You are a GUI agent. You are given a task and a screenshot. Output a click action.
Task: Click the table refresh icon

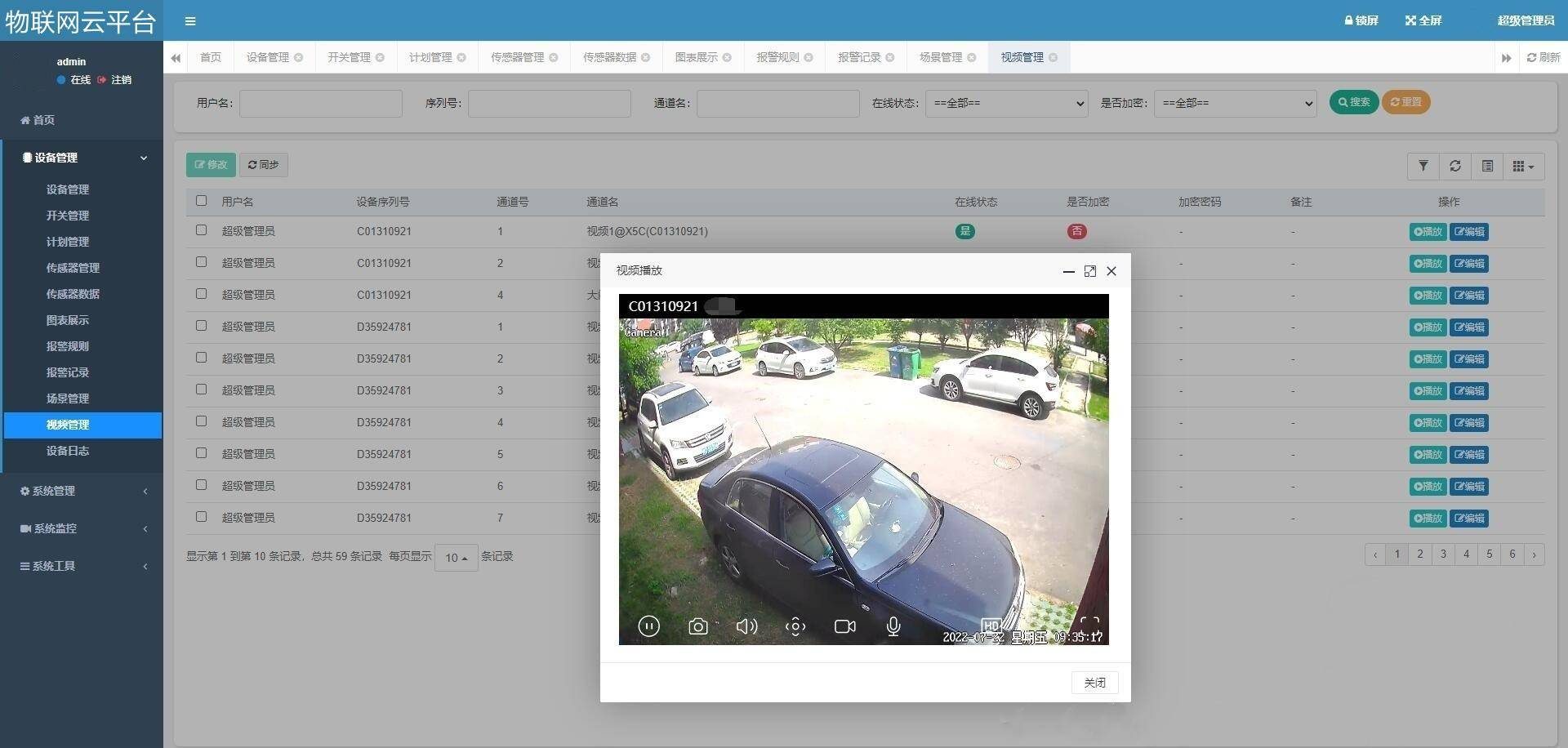[1455, 166]
